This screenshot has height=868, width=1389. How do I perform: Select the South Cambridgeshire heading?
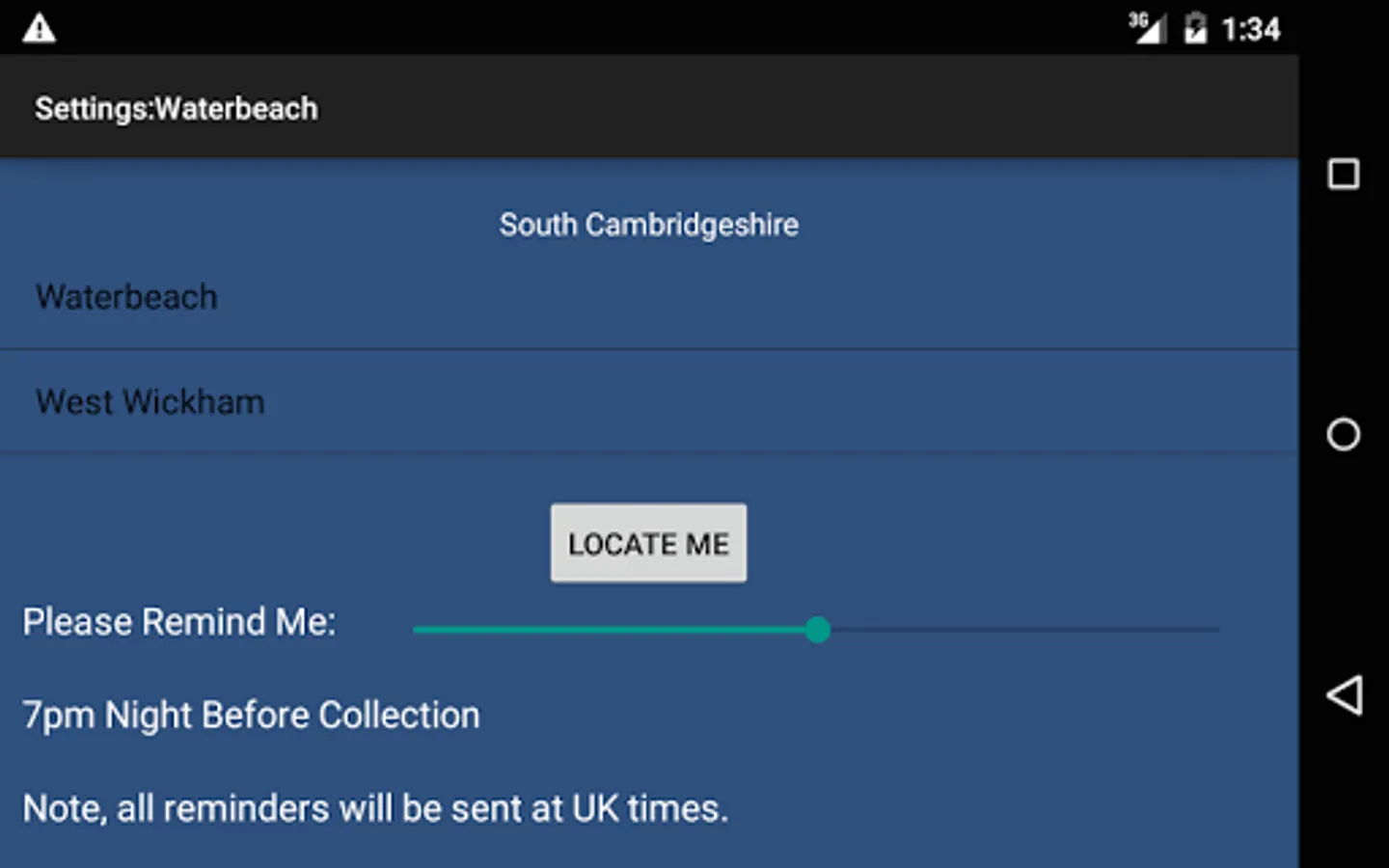point(648,224)
